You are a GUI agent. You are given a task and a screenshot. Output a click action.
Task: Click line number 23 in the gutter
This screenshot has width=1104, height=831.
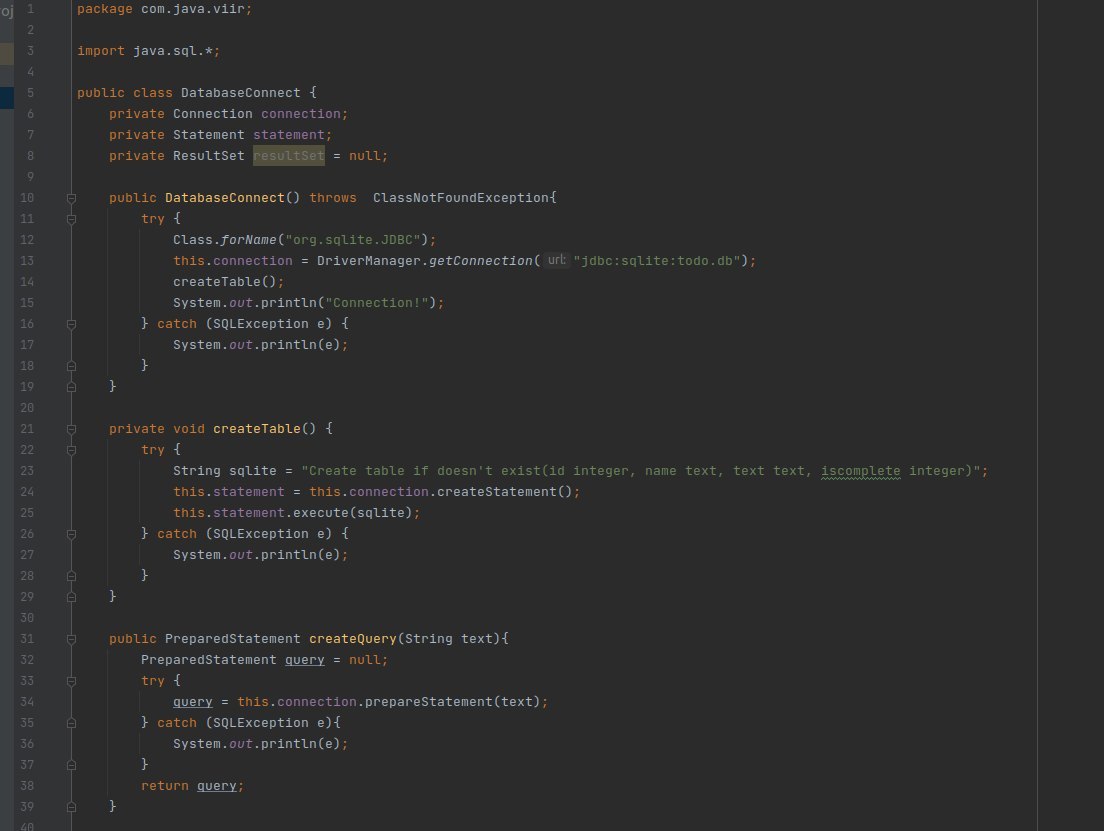click(27, 471)
